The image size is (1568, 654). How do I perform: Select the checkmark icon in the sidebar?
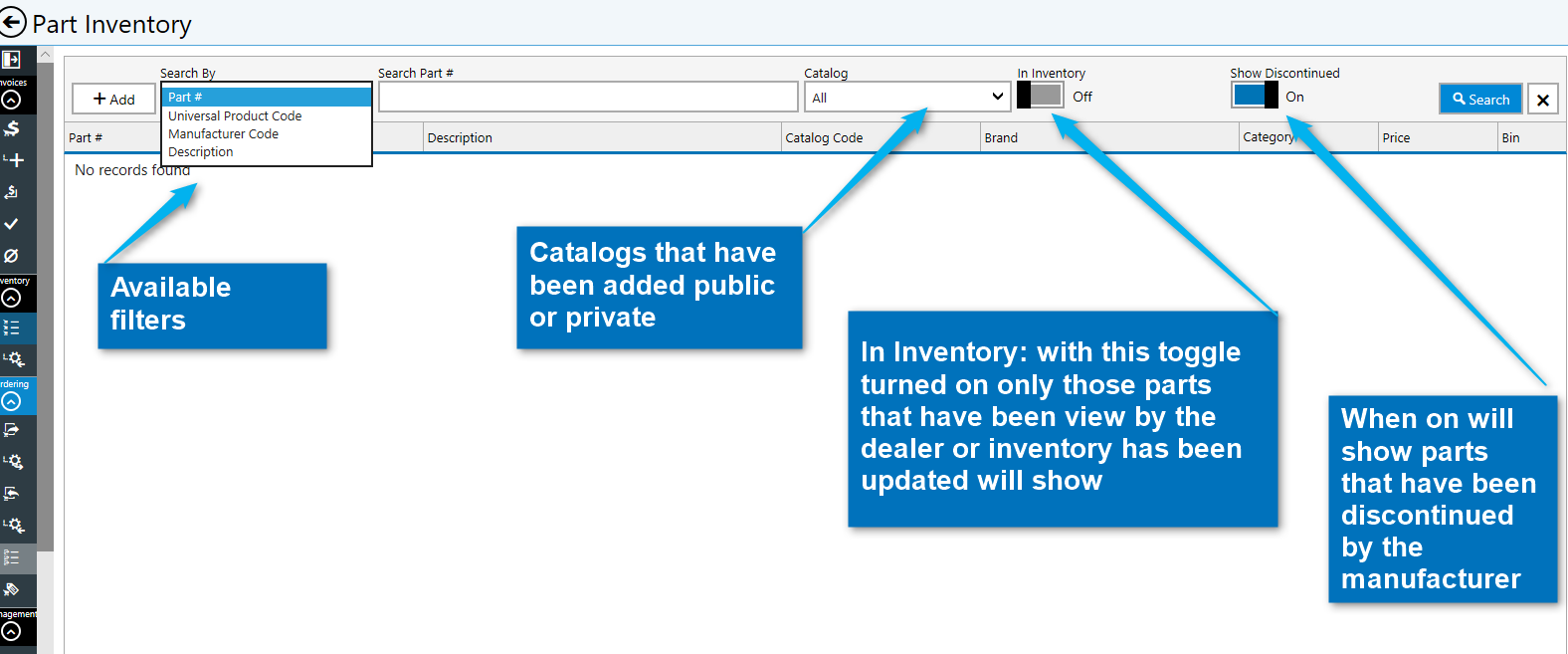pyautogui.click(x=11, y=224)
